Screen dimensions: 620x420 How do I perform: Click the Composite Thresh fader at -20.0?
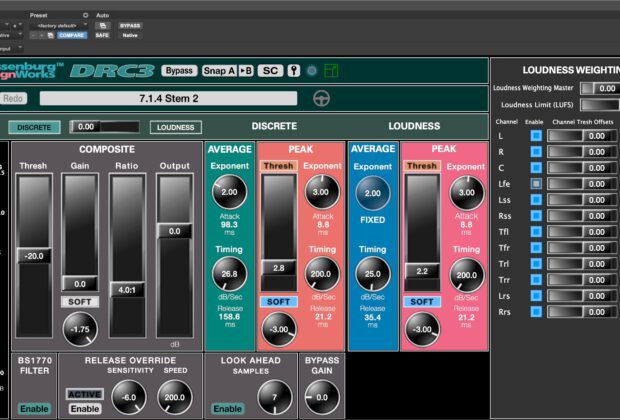pos(34,256)
